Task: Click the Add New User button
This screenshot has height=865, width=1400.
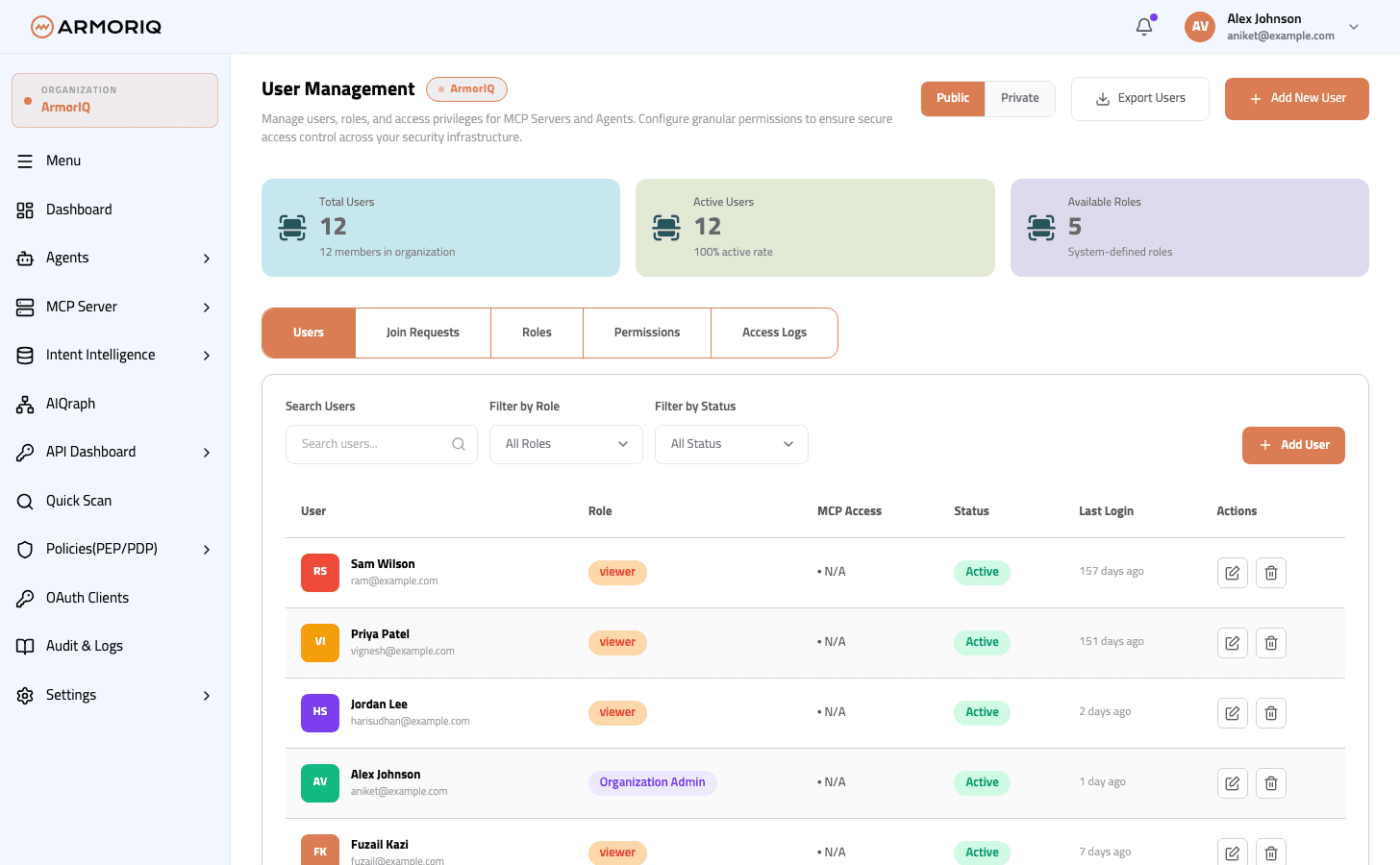Action: point(1297,99)
